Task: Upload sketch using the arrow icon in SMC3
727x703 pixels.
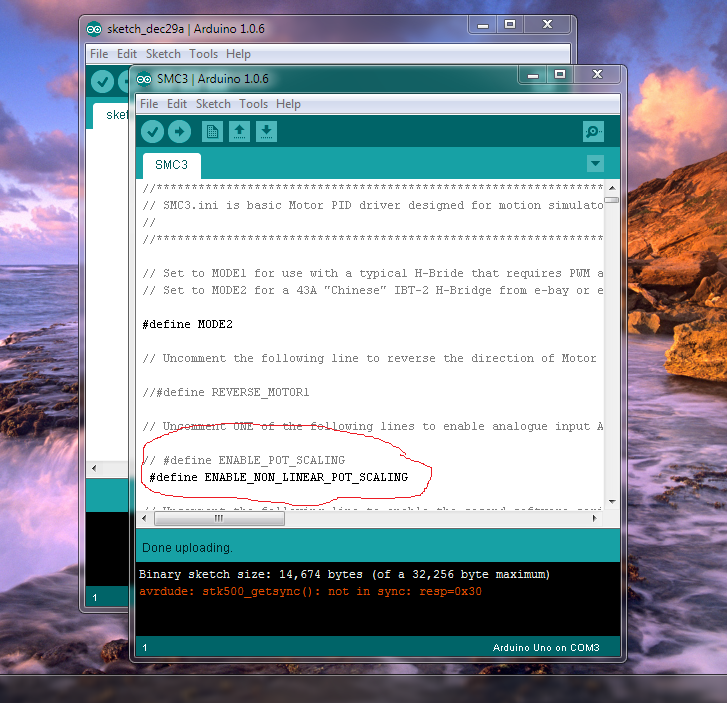Action: click(179, 132)
